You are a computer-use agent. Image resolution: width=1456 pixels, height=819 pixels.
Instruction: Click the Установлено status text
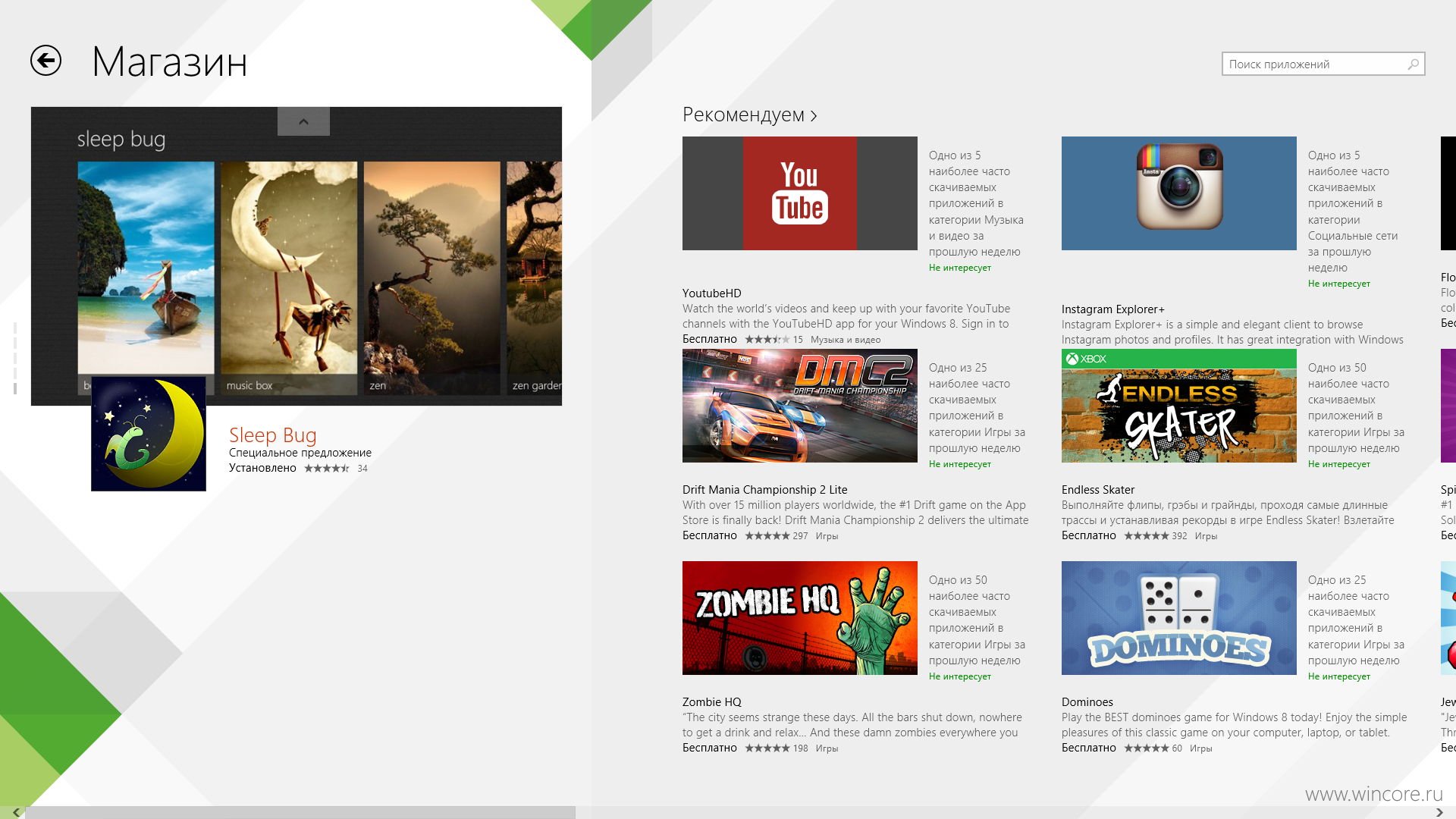(262, 468)
